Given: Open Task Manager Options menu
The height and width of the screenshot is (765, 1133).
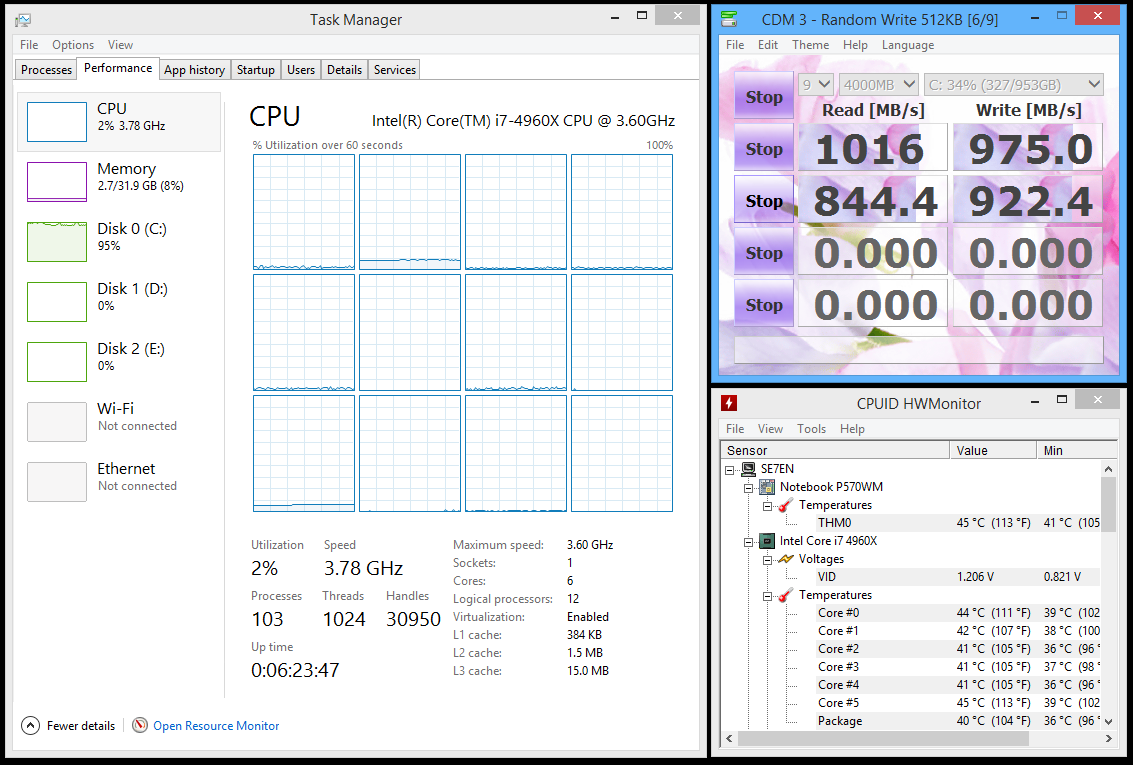Looking at the screenshot, I should [x=73, y=45].
